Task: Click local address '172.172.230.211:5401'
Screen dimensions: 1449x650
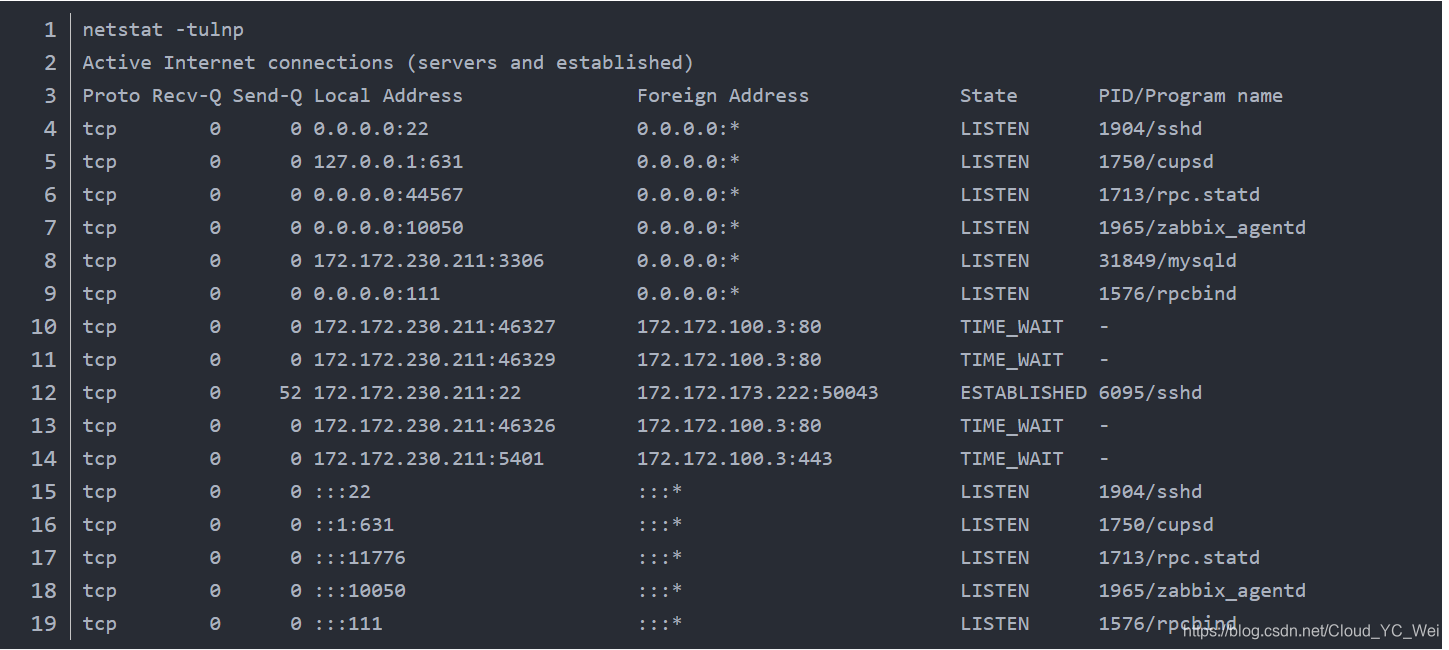Action: point(429,459)
